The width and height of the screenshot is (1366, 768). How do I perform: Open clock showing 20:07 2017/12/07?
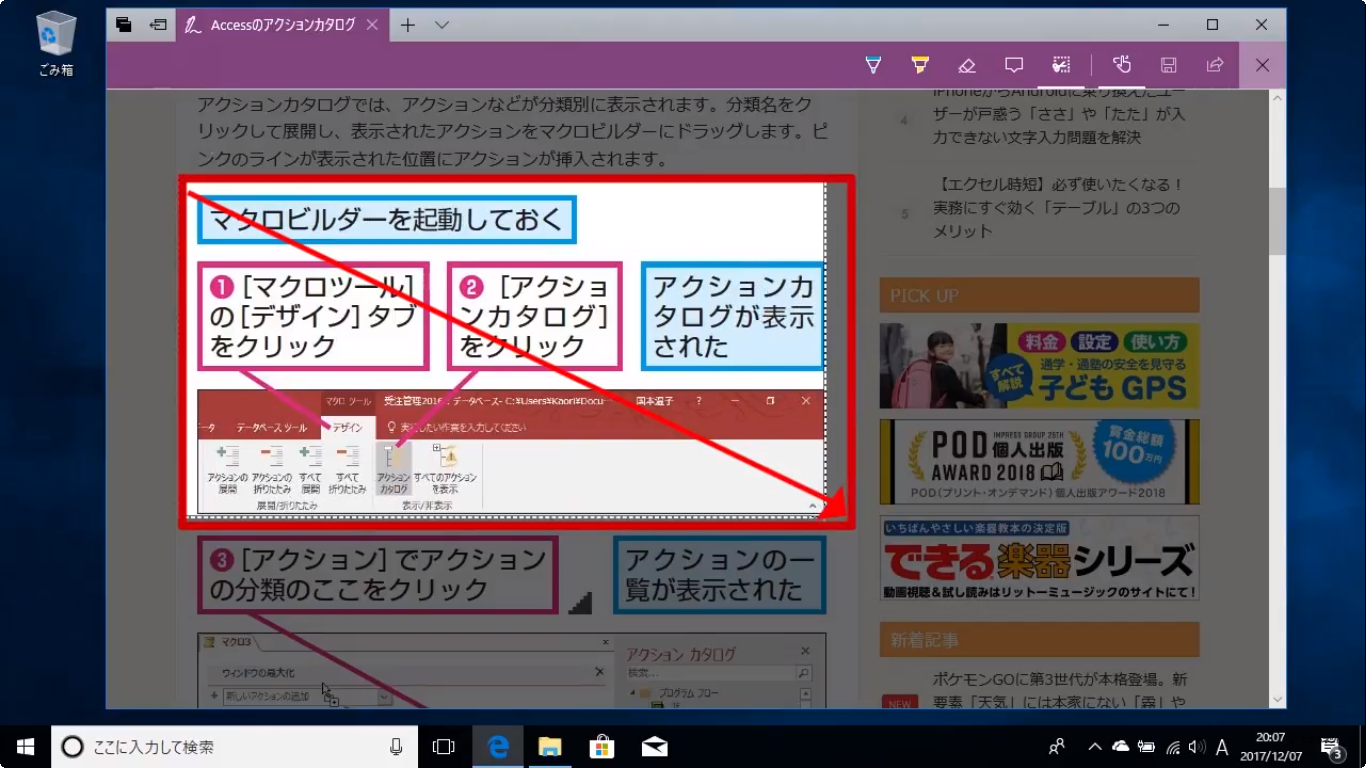point(1270,747)
